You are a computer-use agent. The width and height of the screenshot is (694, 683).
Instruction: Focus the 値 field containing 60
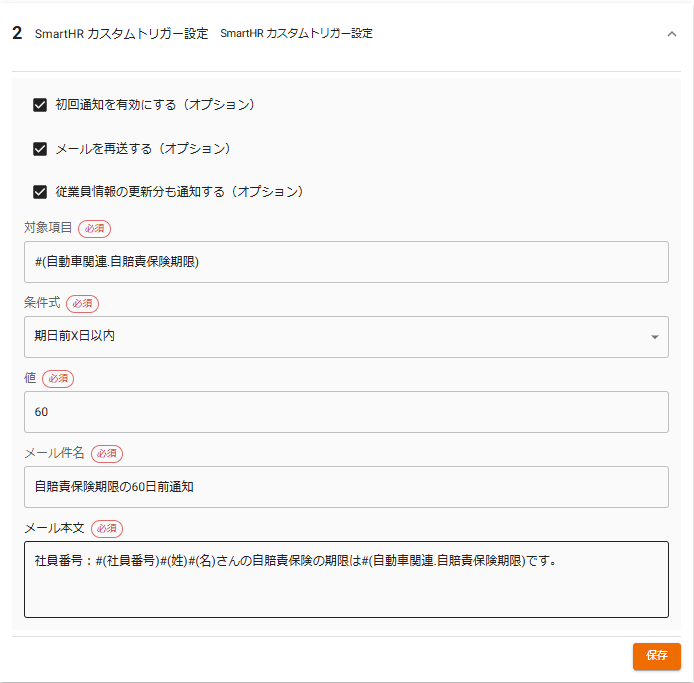(346, 412)
